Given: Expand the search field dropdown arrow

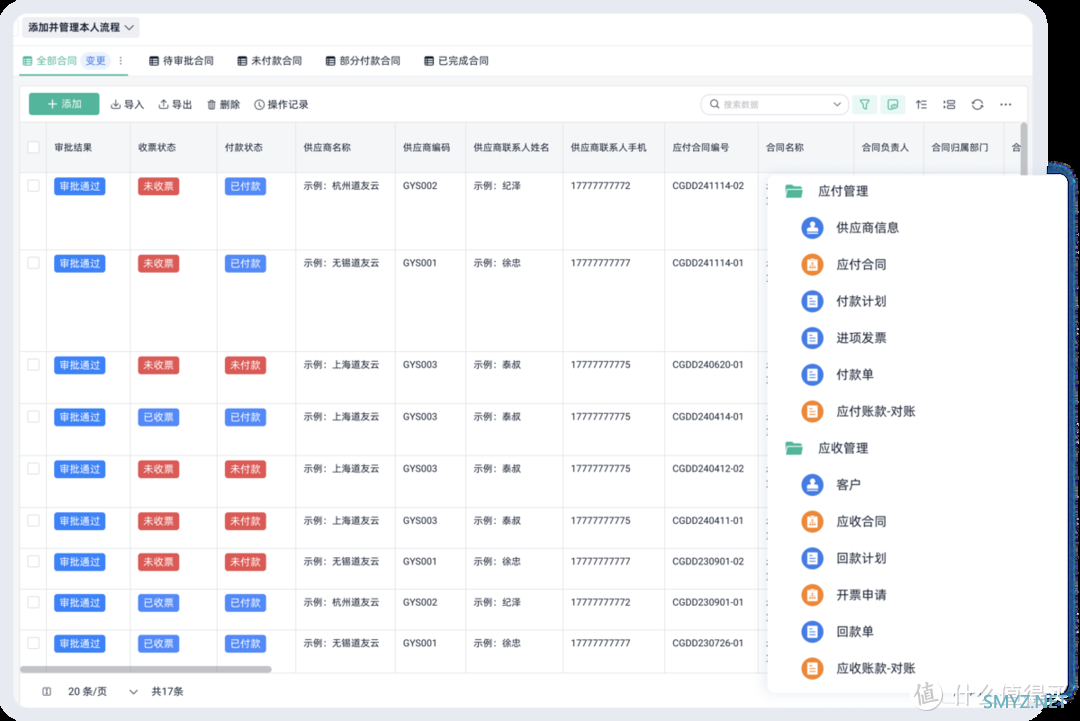Looking at the screenshot, I should point(837,105).
